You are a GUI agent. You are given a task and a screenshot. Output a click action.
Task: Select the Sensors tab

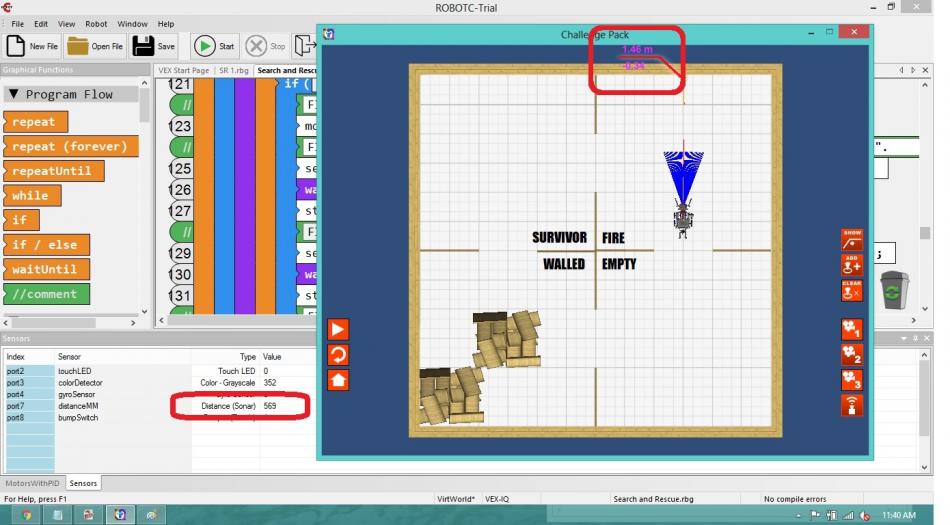[x=83, y=483]
